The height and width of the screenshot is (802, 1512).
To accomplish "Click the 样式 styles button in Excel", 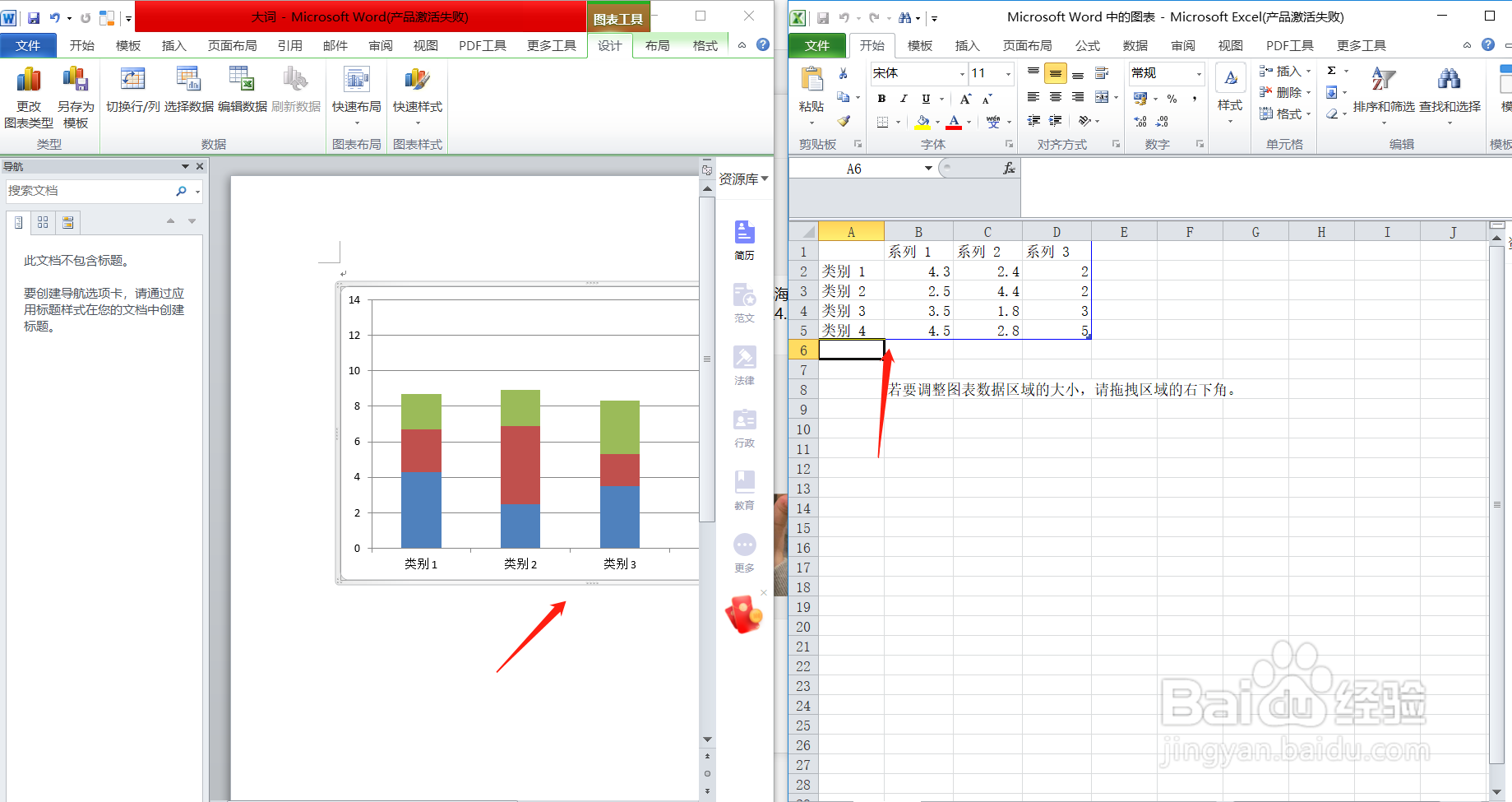I will [x=1230, y=95].
